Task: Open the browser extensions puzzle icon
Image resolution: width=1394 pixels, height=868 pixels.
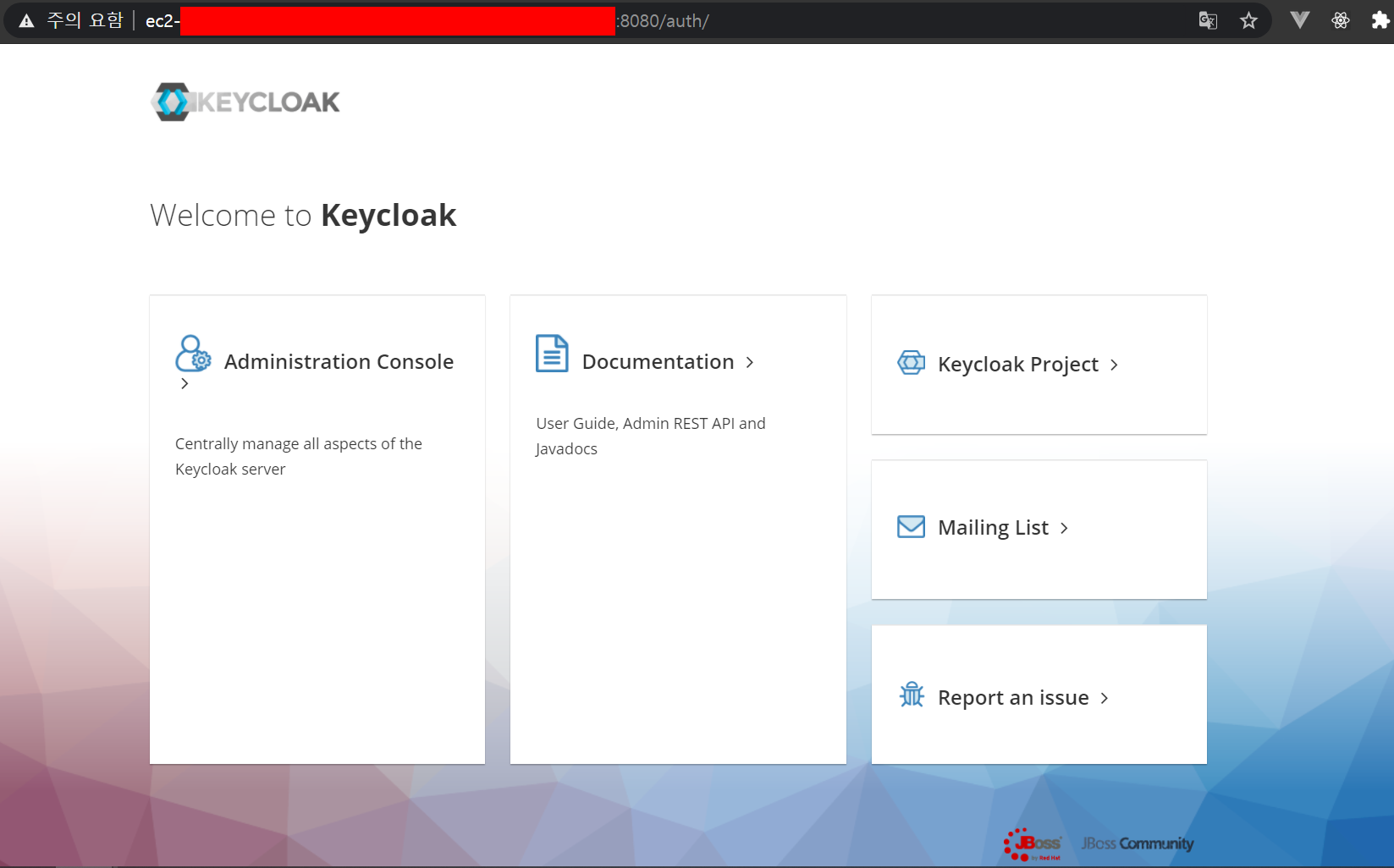Action: point(1380,20)
